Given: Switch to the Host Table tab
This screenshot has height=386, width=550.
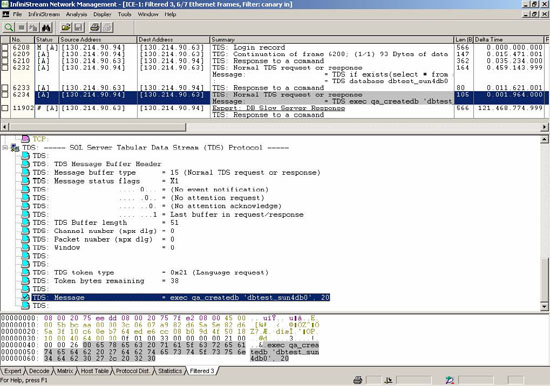Looking at the screenshot, I should tap(95, 371).
